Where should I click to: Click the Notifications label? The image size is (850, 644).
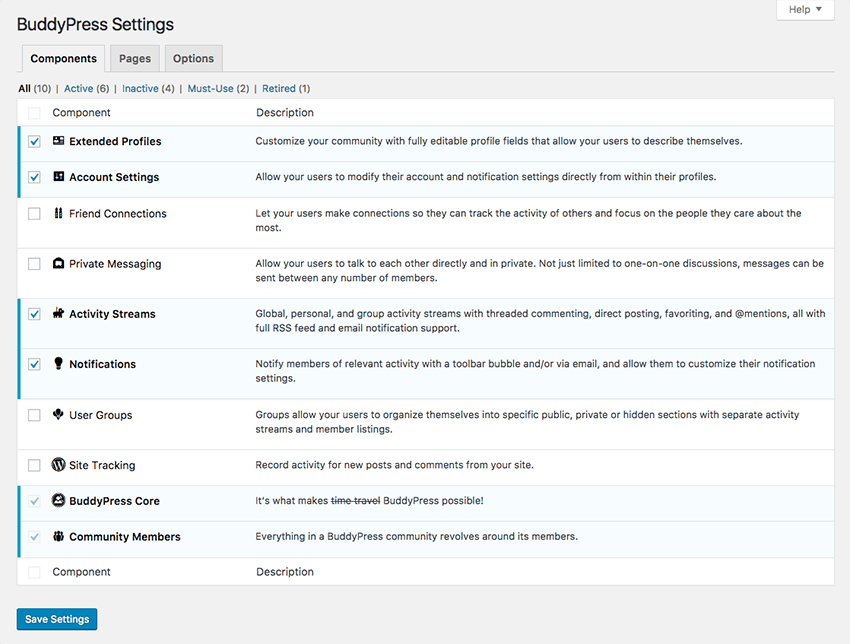(x=102, y=364)
